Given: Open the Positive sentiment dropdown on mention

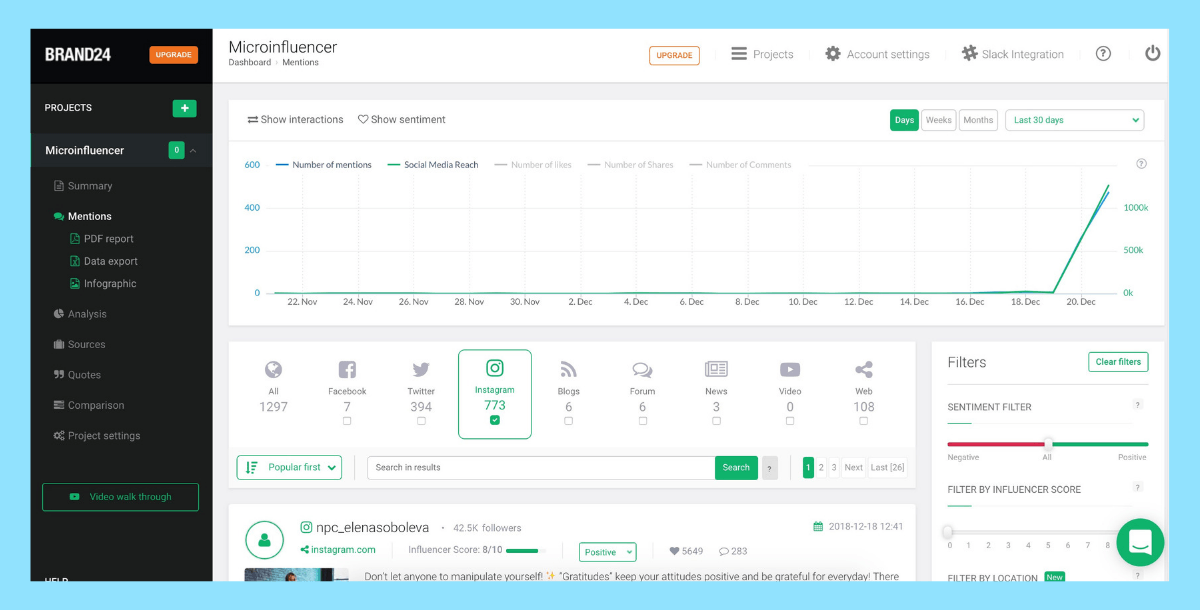Looking at the screenshot, I should 607,552.
